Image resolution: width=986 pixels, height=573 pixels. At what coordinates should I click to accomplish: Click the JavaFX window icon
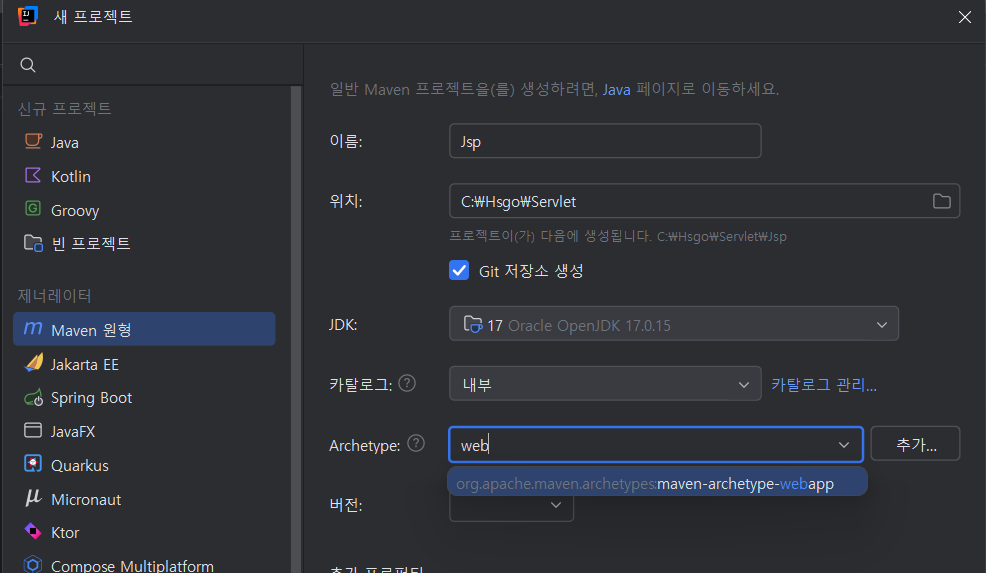pos(33,430)
